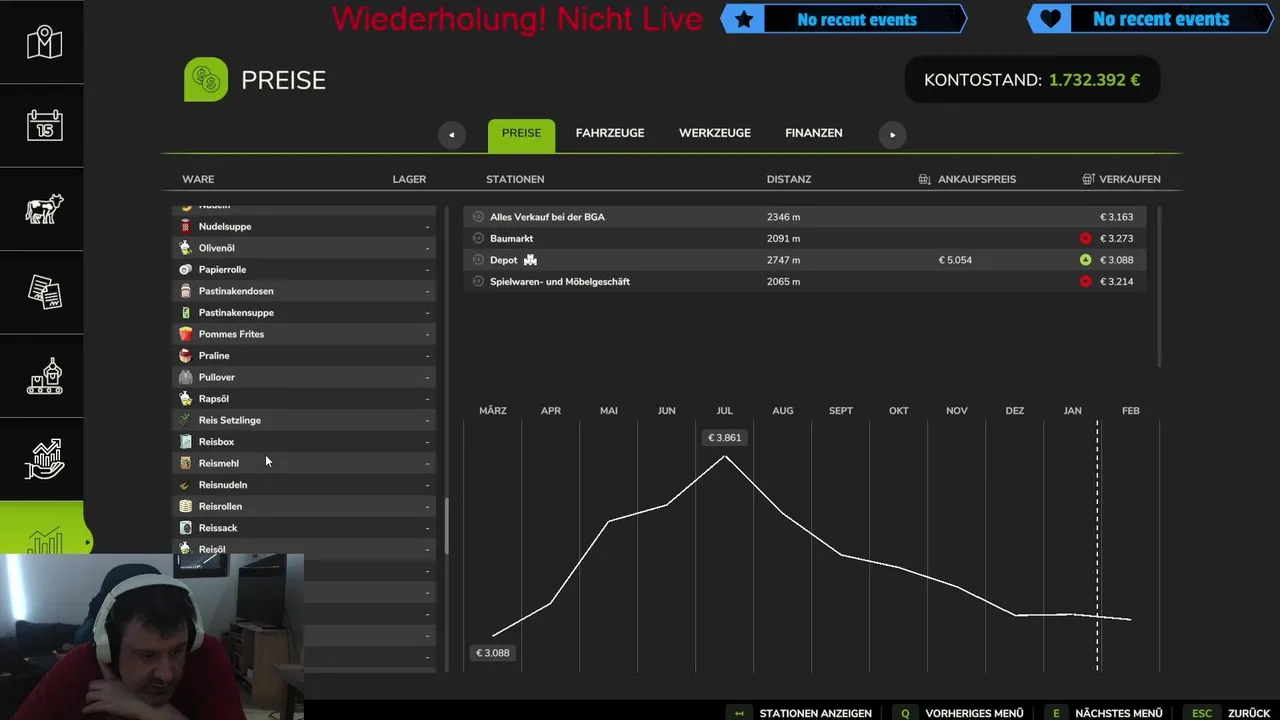Switch to the Preise tab

click(521, 134)
